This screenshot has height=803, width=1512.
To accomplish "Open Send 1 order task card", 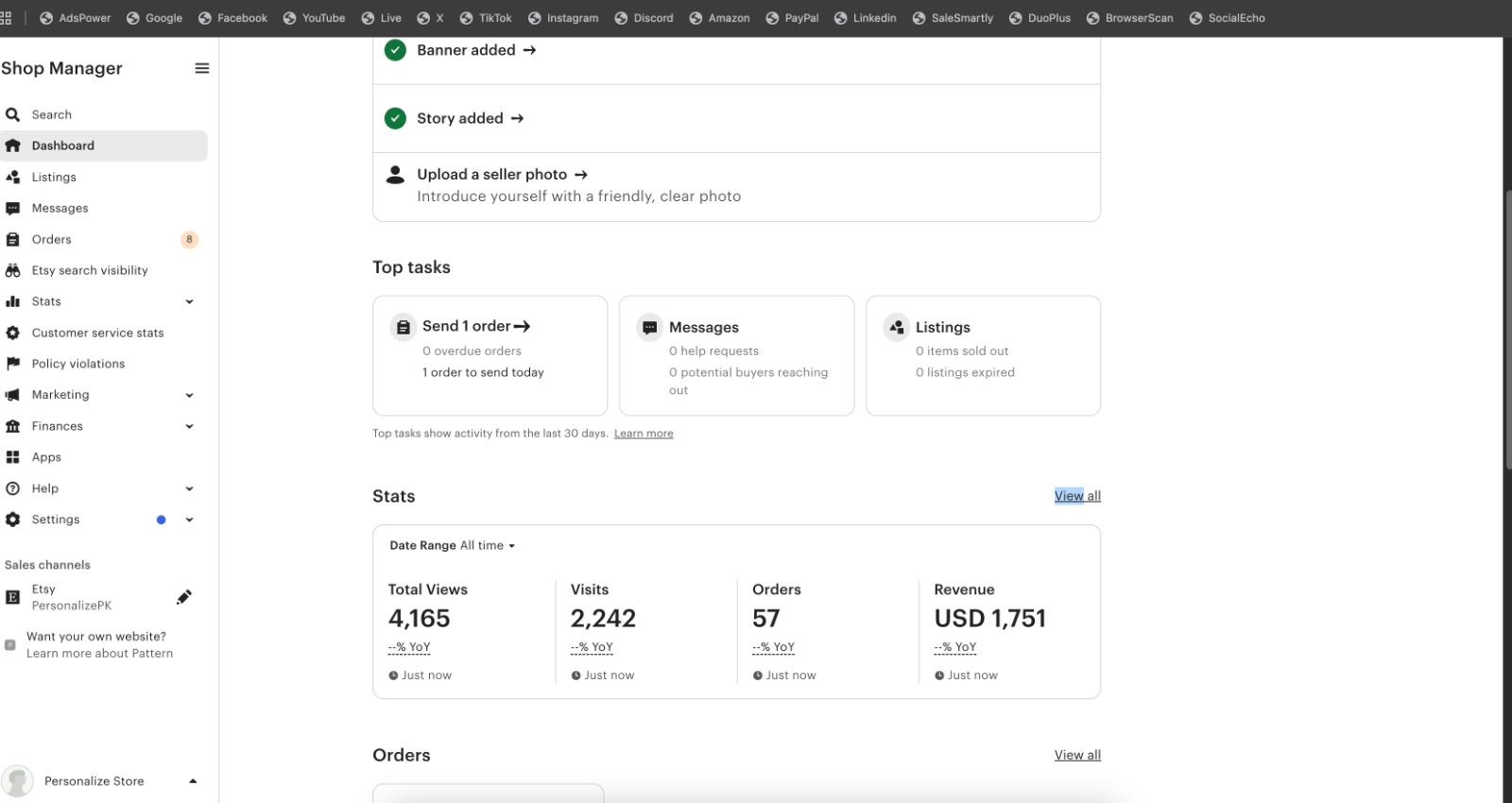I will (x=490, y=355).
